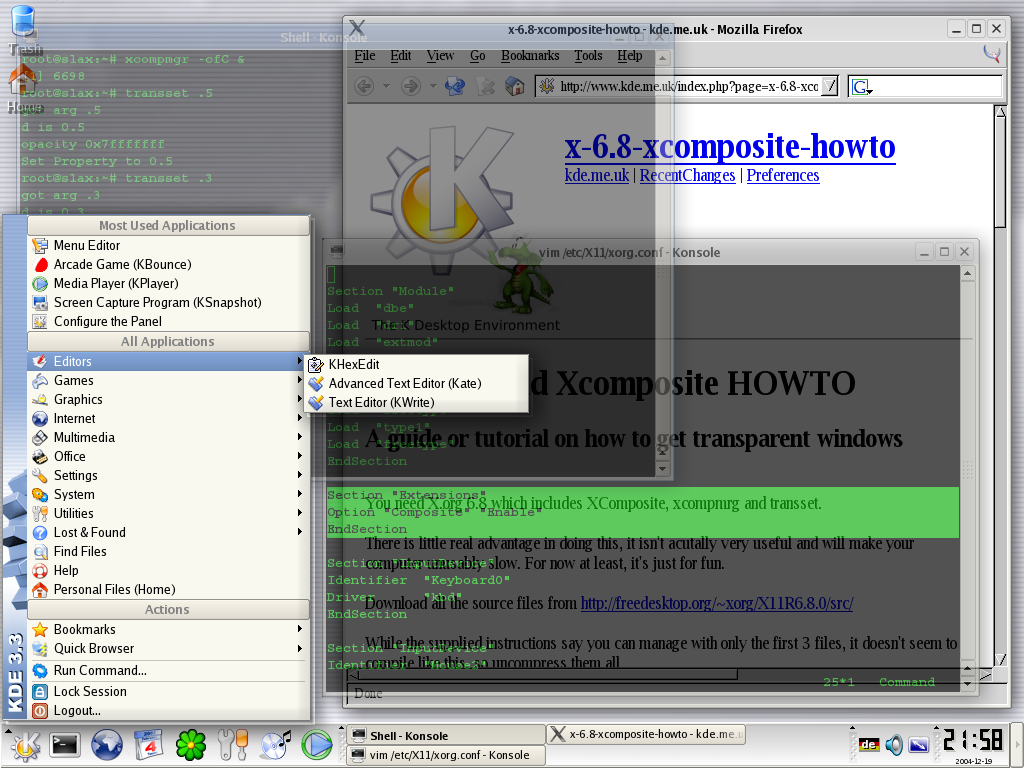Expand Bookmarks in Actions section
Screen dimensions: 1024x768
point(168,629)
